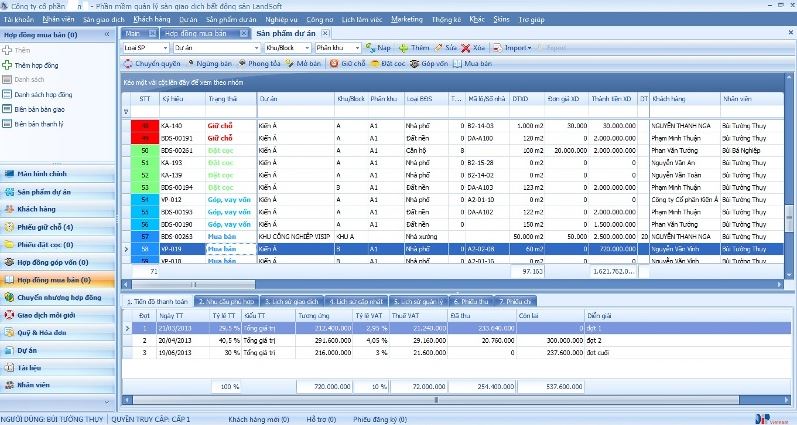The image size is (797, 425).
Task: Click the green Thêm add icon
Action: tap(403, 47)
